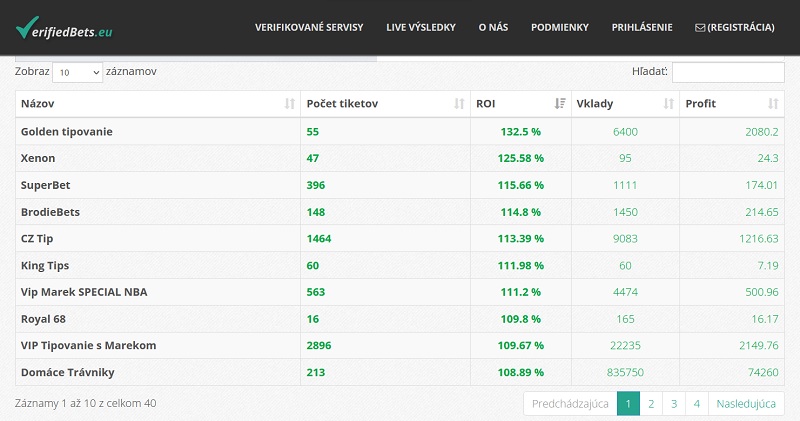Image resolution: width=800 pixels, height=421 pixels.
Task: Click ticket count 396 for SuperBet
Action: click(x=316, y=185)
